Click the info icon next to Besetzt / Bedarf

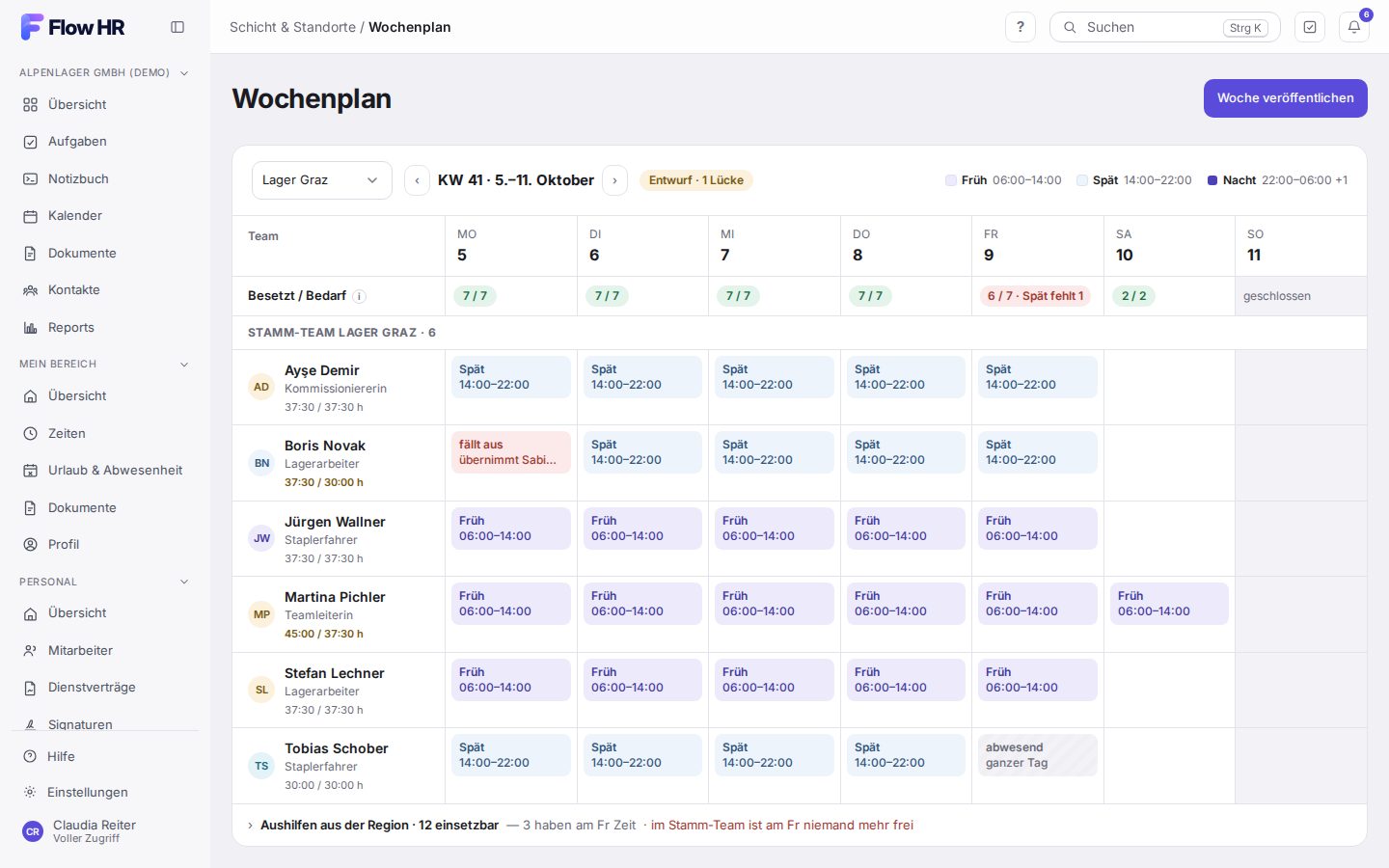[x=359, y=296]
